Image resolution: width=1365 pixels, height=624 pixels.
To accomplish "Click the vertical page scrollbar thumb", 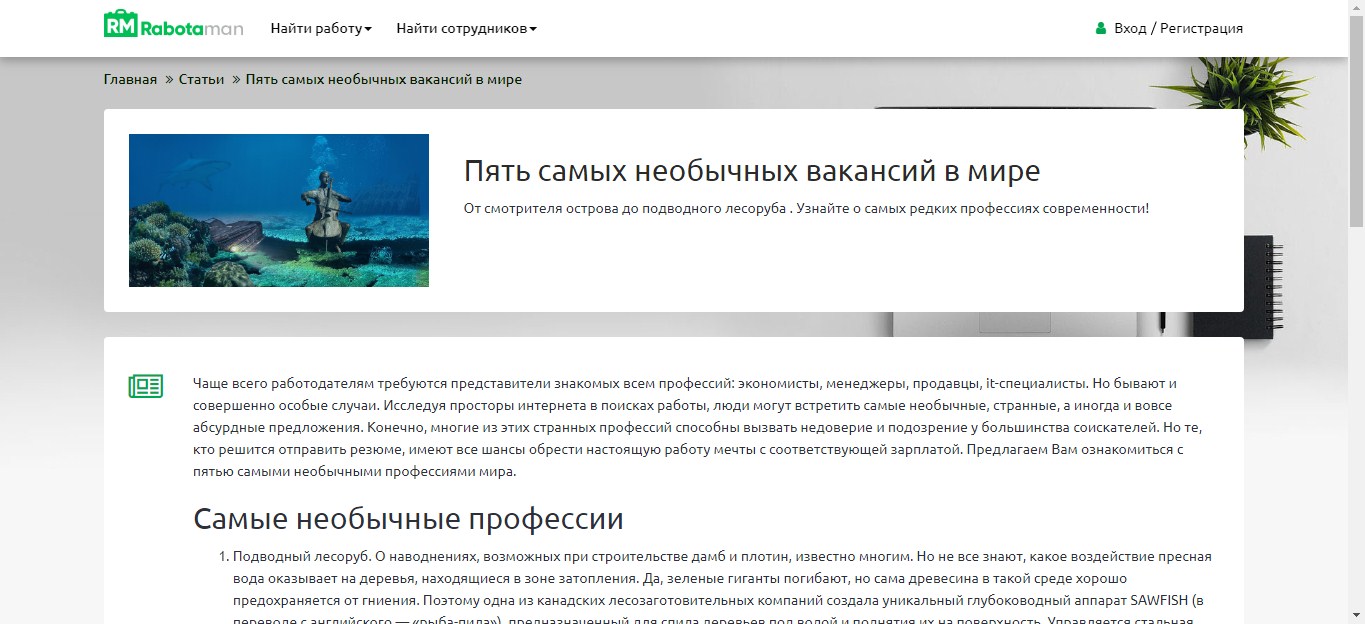I will click(1356, 120).
